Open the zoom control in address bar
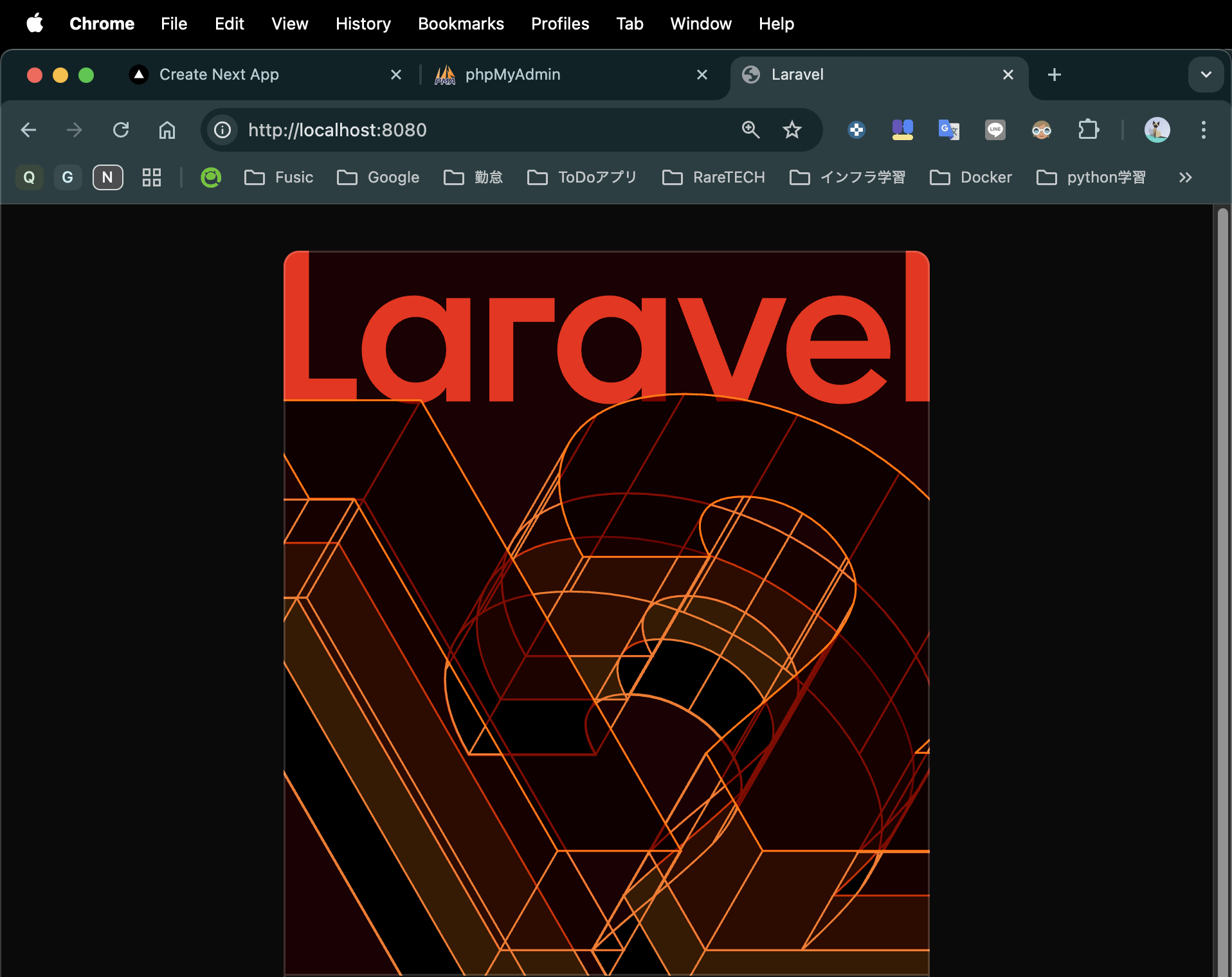The width and height of the screenshot is (1232, 977). point(751,130)
